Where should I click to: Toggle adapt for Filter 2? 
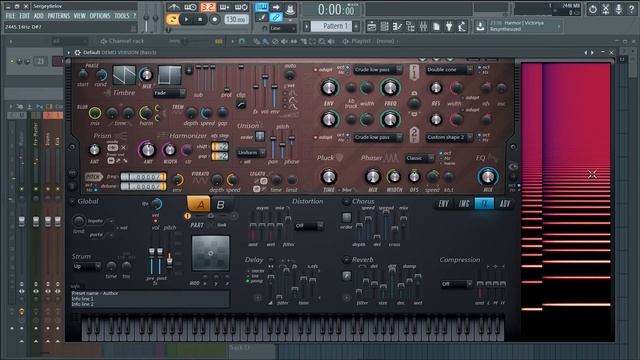coord(316,138)
